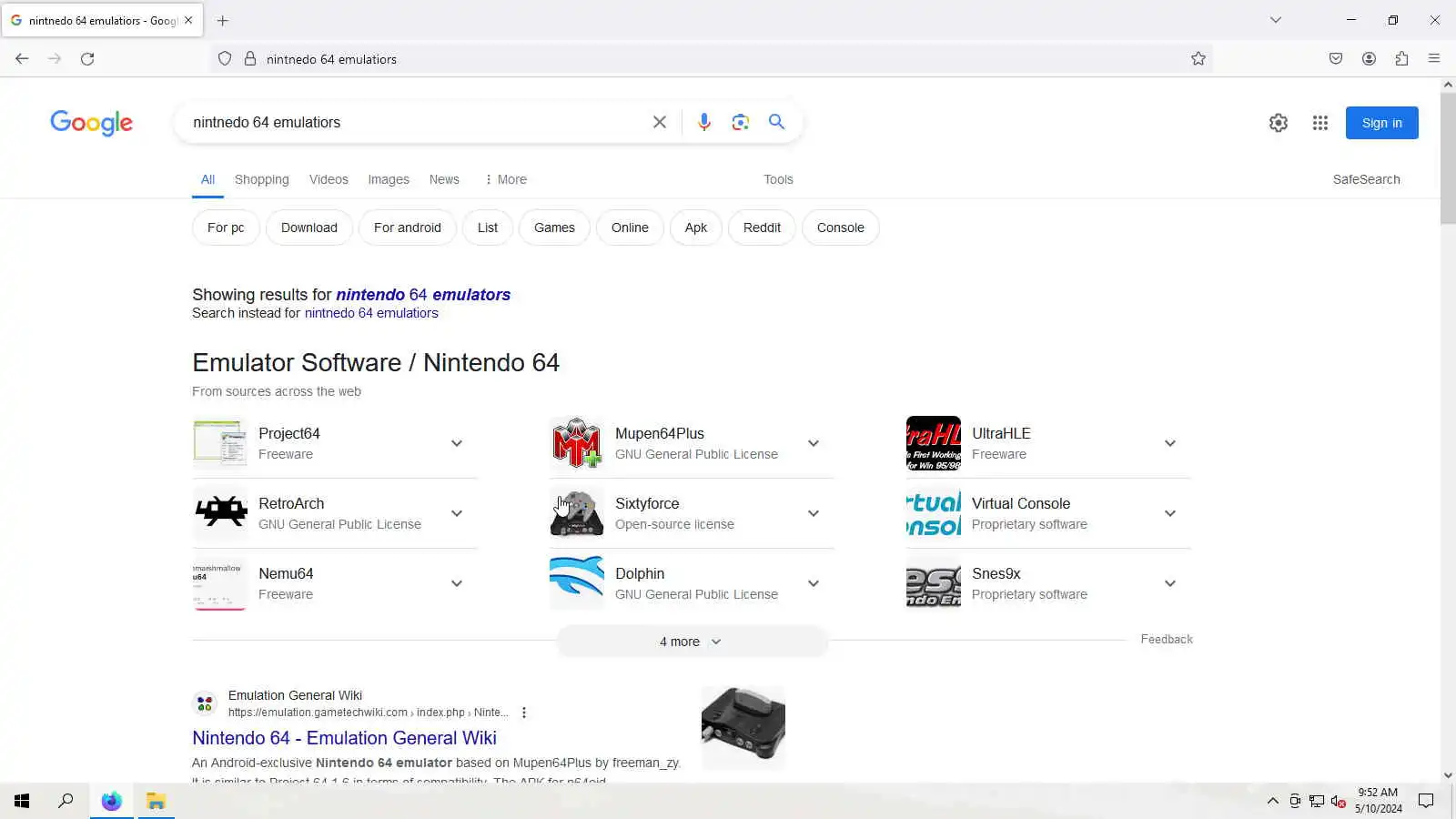Click the blue search magnifier icon
This screenshot has width=1456, height=819.
click(x=776, y=121)
